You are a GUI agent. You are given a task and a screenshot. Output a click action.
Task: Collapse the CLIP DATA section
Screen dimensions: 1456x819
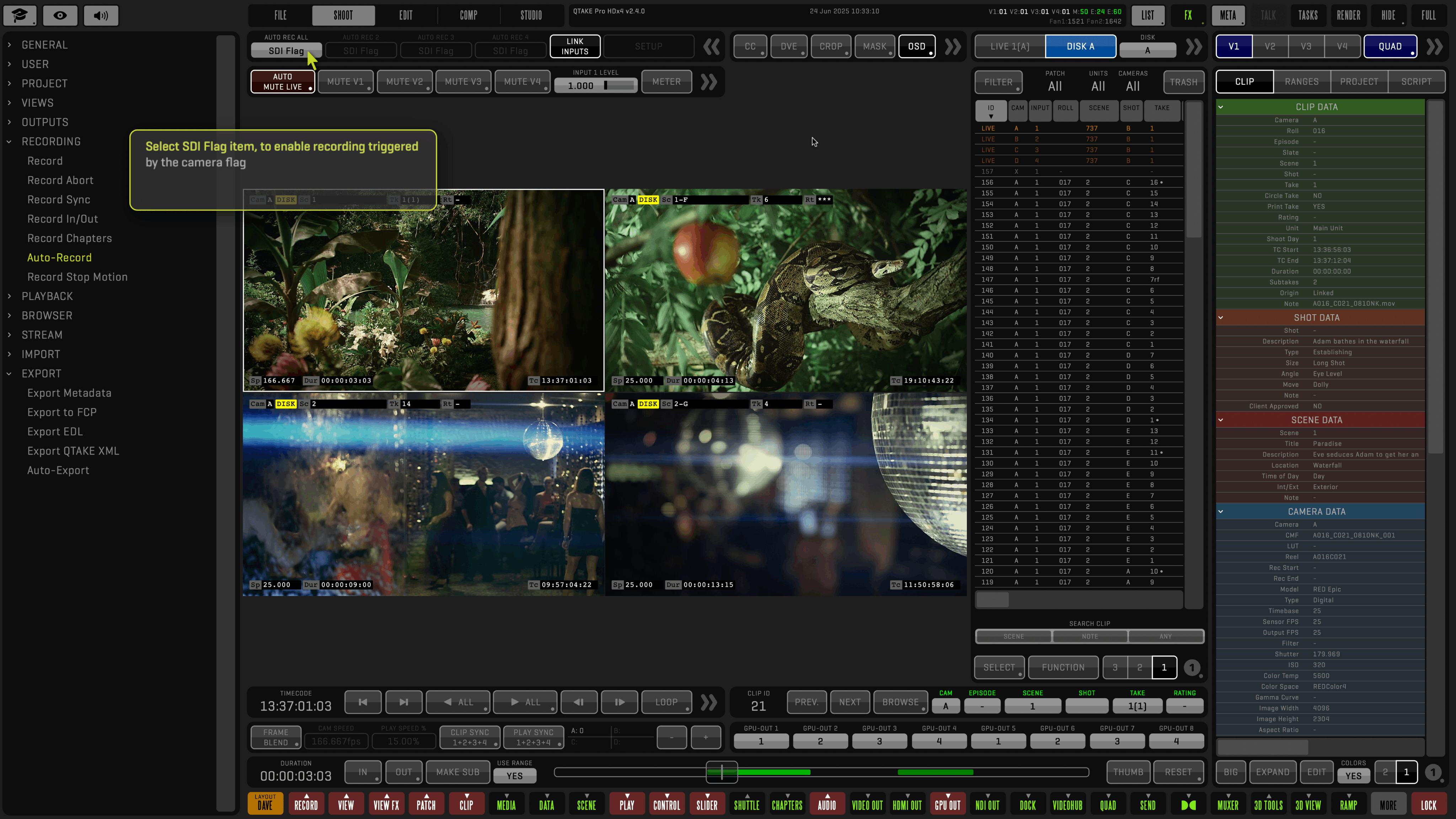click(x=1220, y=107)
